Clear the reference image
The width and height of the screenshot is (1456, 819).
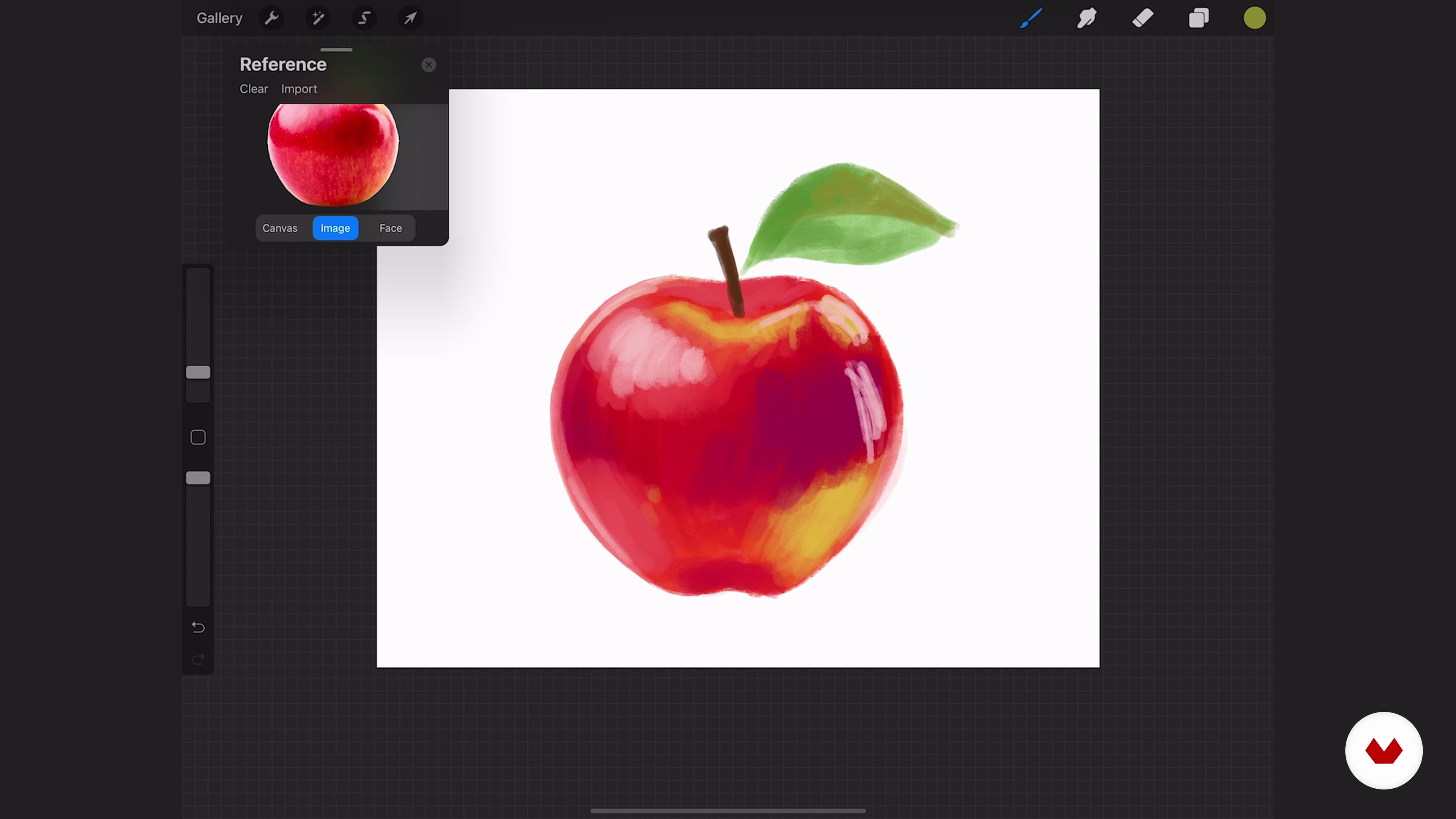tap(254, 89)
